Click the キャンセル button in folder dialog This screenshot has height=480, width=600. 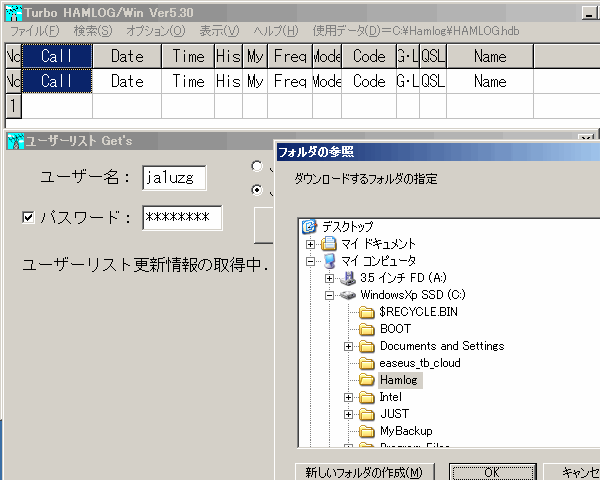(x=572, y=472)
